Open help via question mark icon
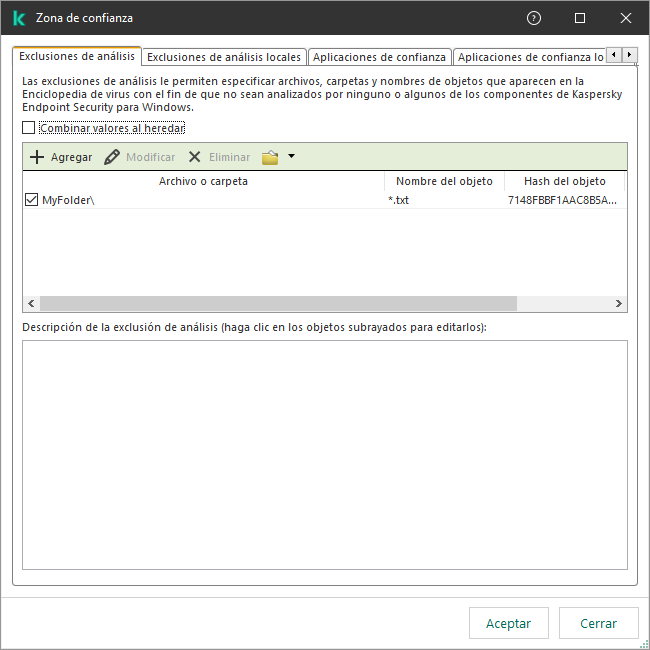The image size is (650, 650). [534, 18]
